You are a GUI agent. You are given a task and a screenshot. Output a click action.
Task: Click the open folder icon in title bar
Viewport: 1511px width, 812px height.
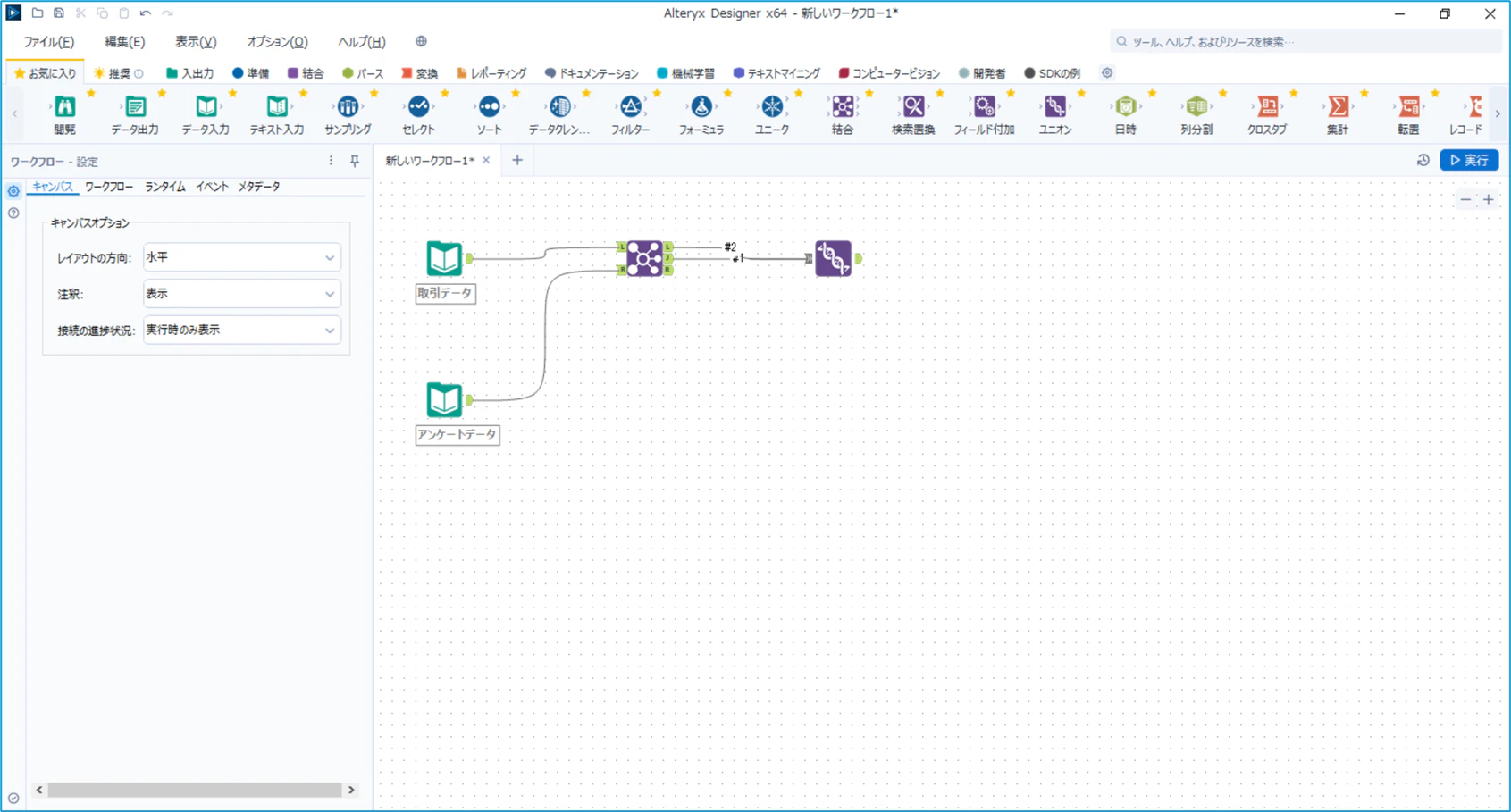[x=38, y=13]
